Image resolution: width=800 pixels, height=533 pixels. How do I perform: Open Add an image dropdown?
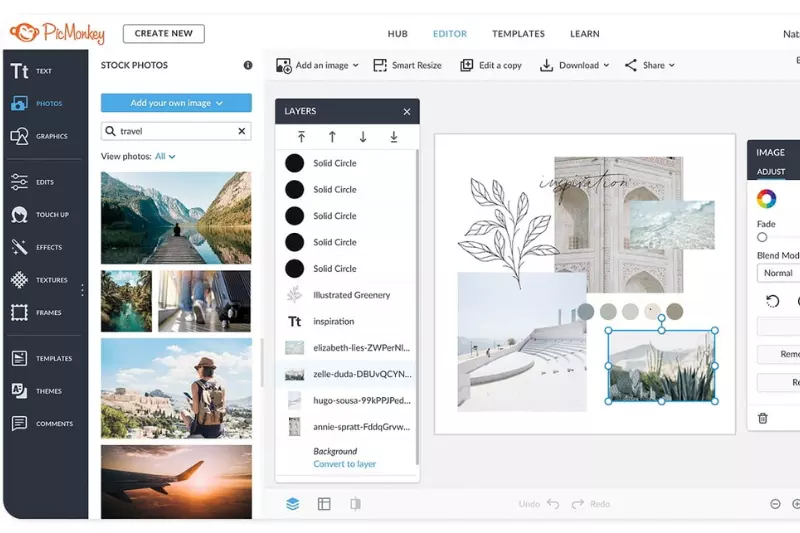pos(317,65)
